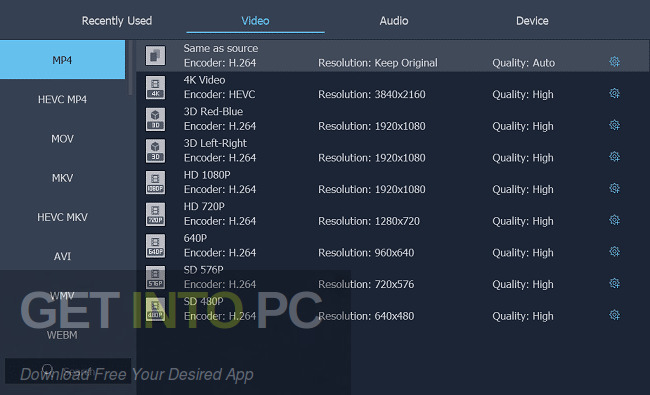Choose the 'Same as source' preset

[x=221, y=48]
